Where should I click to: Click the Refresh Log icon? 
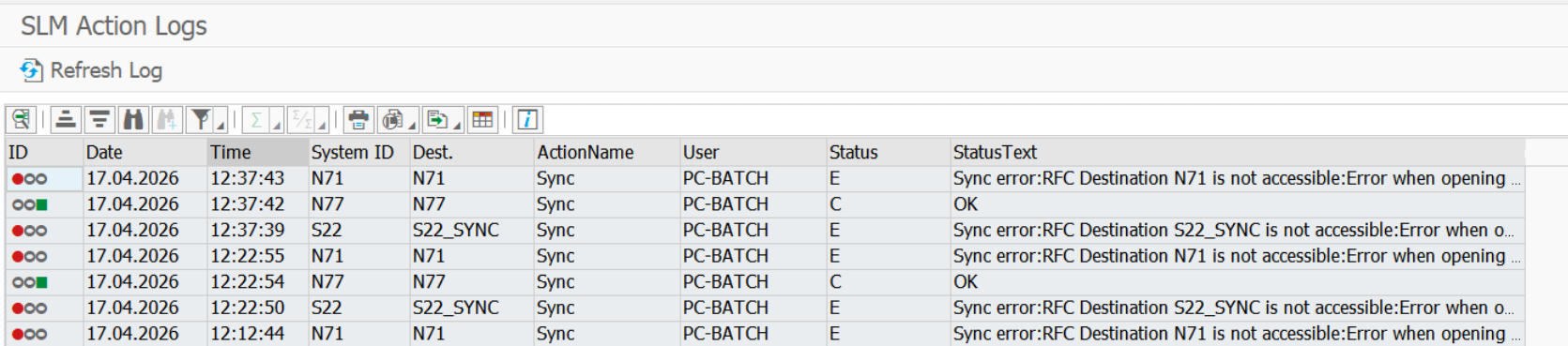point(31,70)
